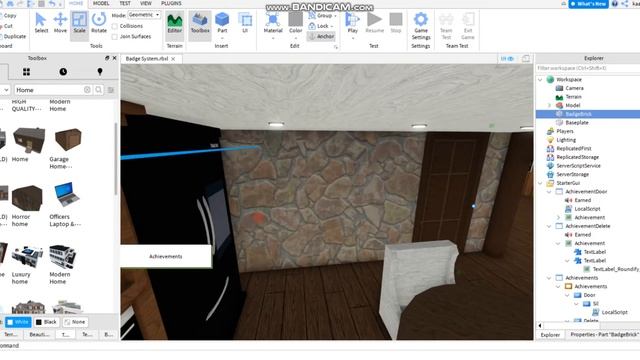Click the Exit Game icon

pos(468,26)
